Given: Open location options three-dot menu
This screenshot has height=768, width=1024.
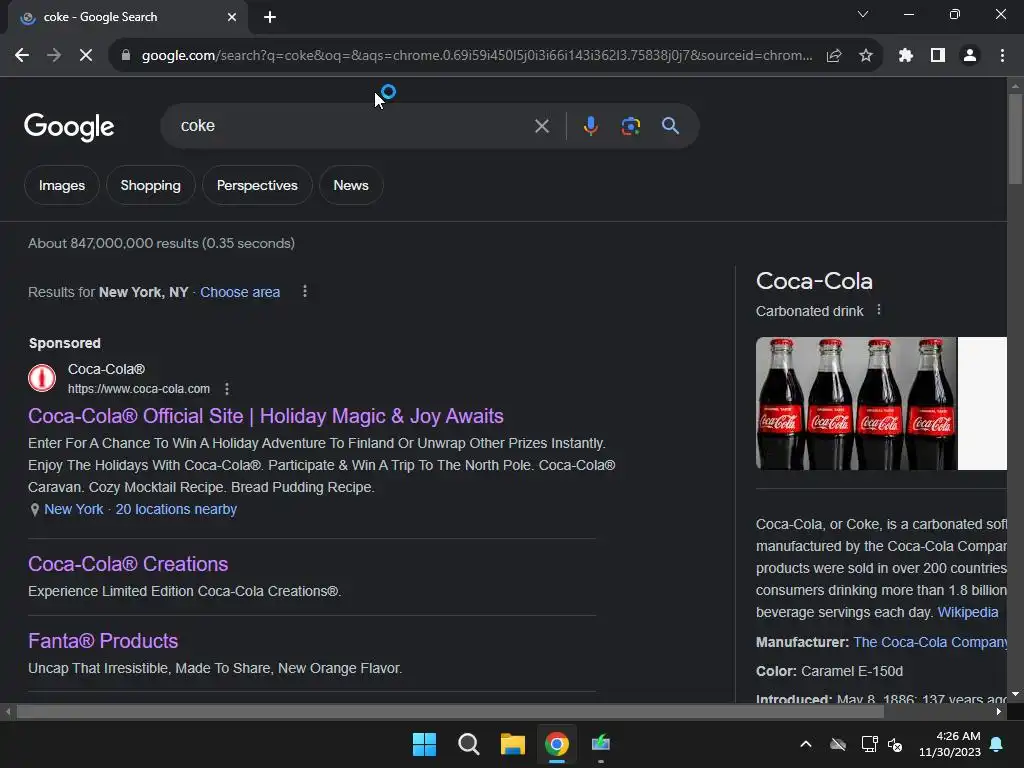Looking at the screenshot, I should pyautogui.click(x=304, y=291).
